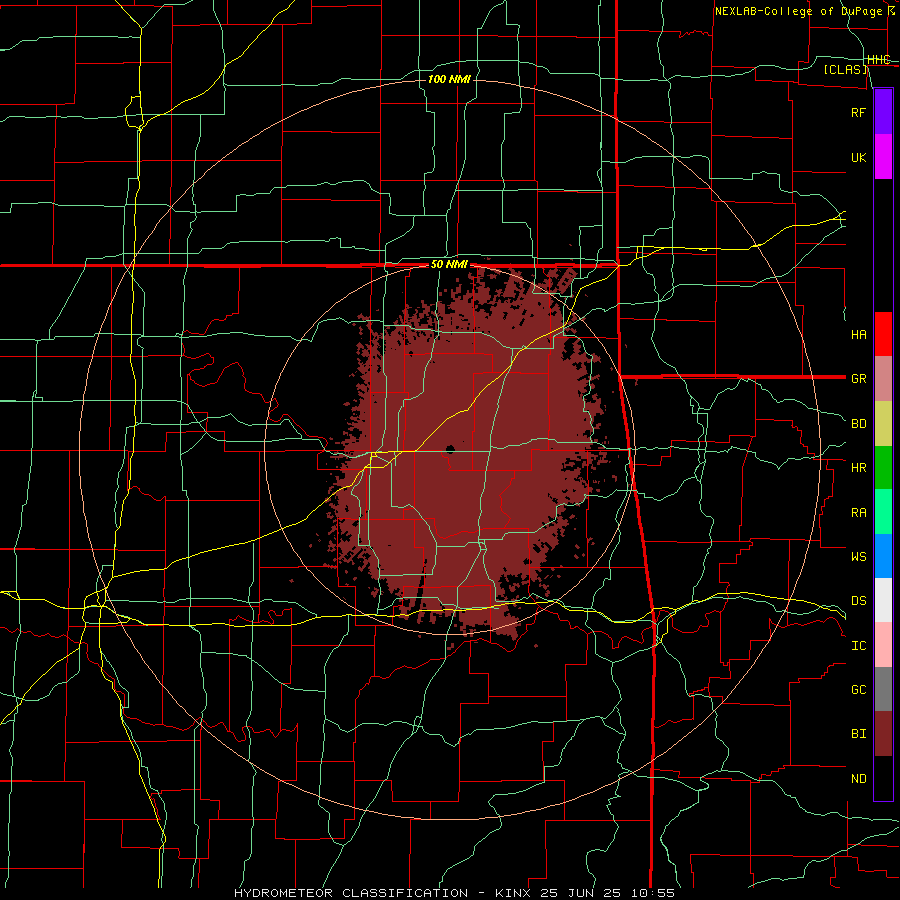
Task: Select the yellow BD legend swatch
Action: (883, 423)
